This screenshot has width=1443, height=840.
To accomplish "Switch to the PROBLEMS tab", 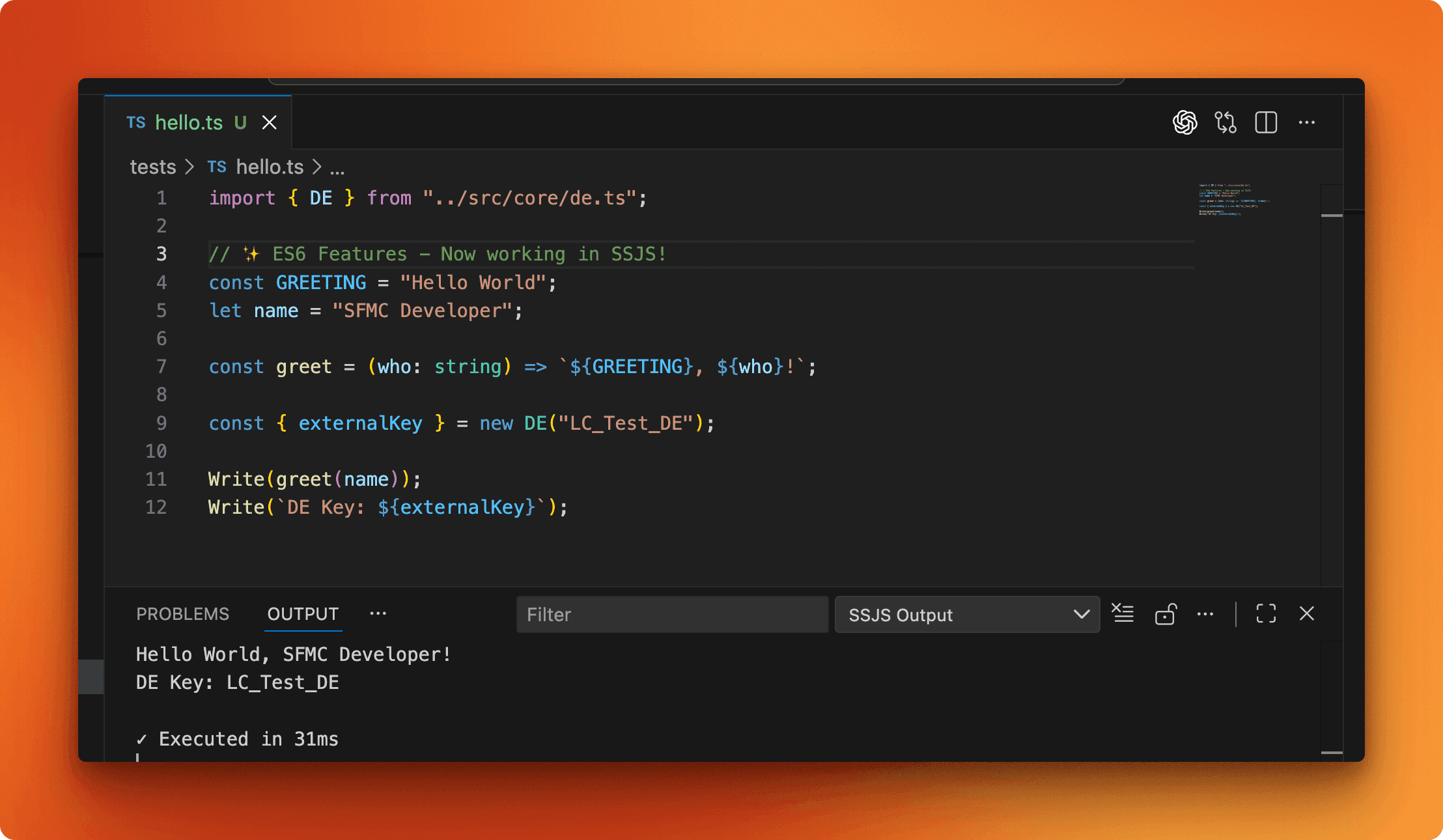I will click(x=183, y=613).
